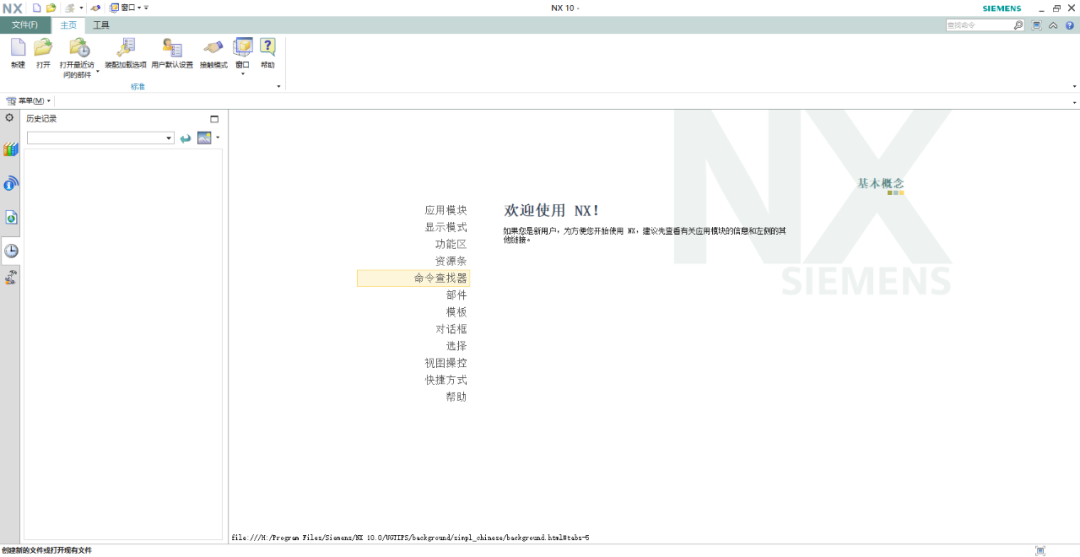Open the reuse library books tab
Viewport: 1080px width, 557px height.
point(10,149)
